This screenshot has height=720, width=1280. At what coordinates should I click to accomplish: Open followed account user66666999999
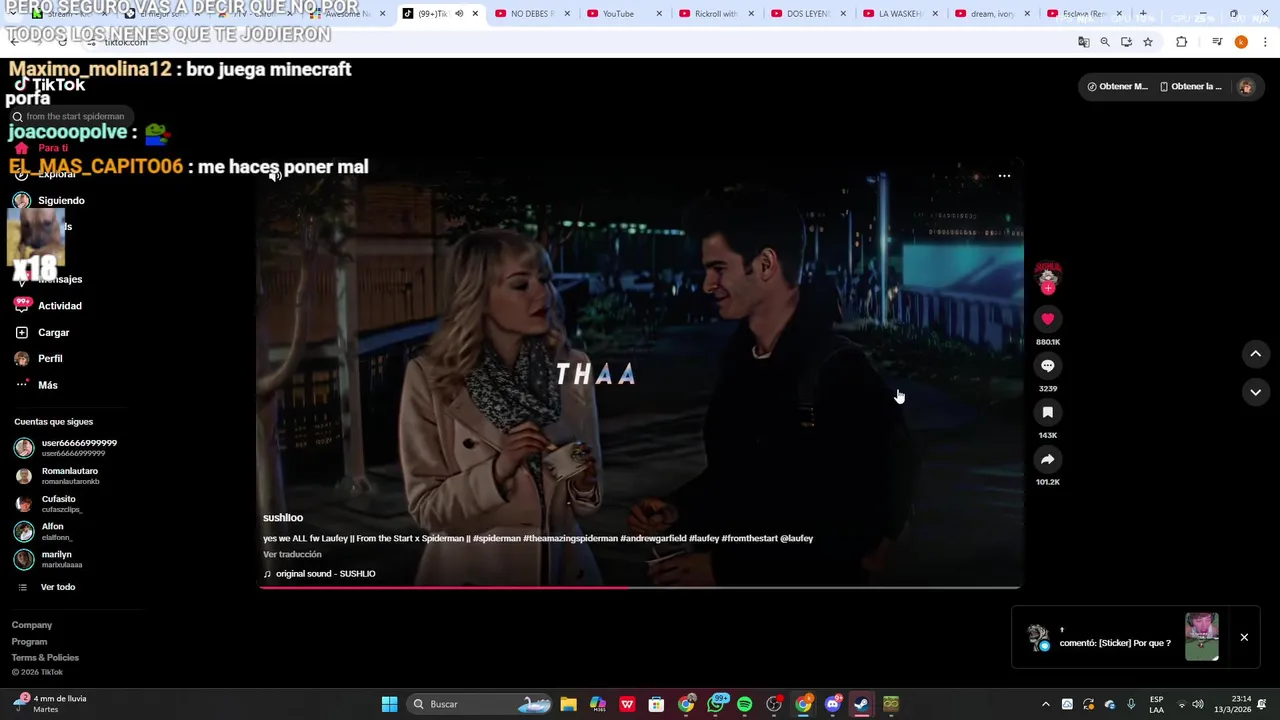[66, 448]
